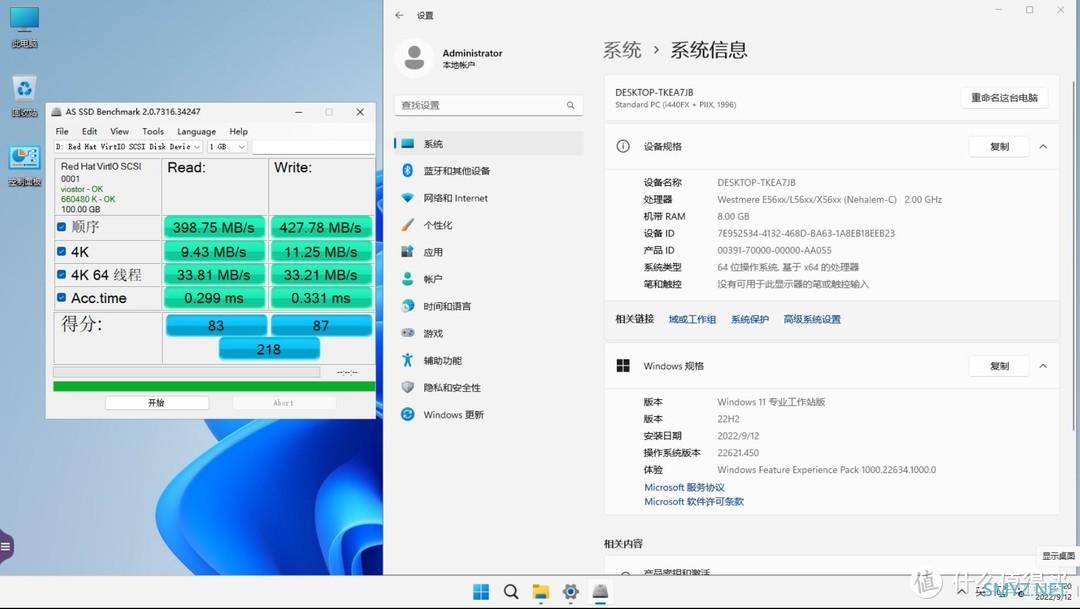
Task: Click AS SSD Benchmark icon on taskbar
Action: coord(601,592)
